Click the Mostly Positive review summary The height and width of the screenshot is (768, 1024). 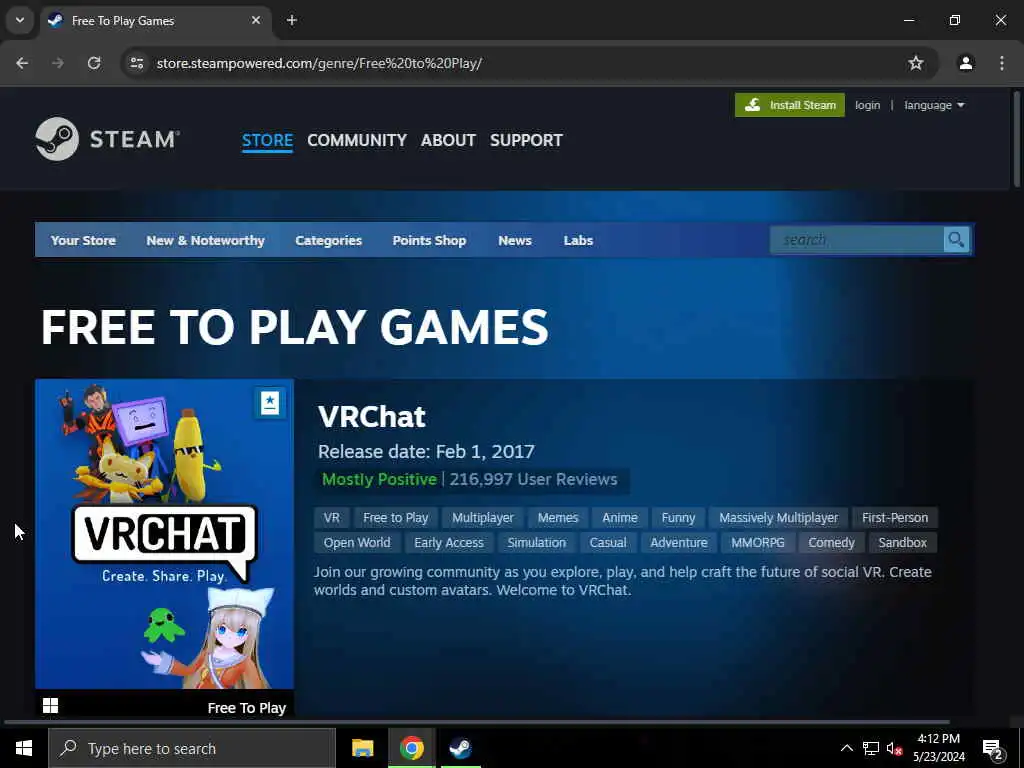click(379, 479)
